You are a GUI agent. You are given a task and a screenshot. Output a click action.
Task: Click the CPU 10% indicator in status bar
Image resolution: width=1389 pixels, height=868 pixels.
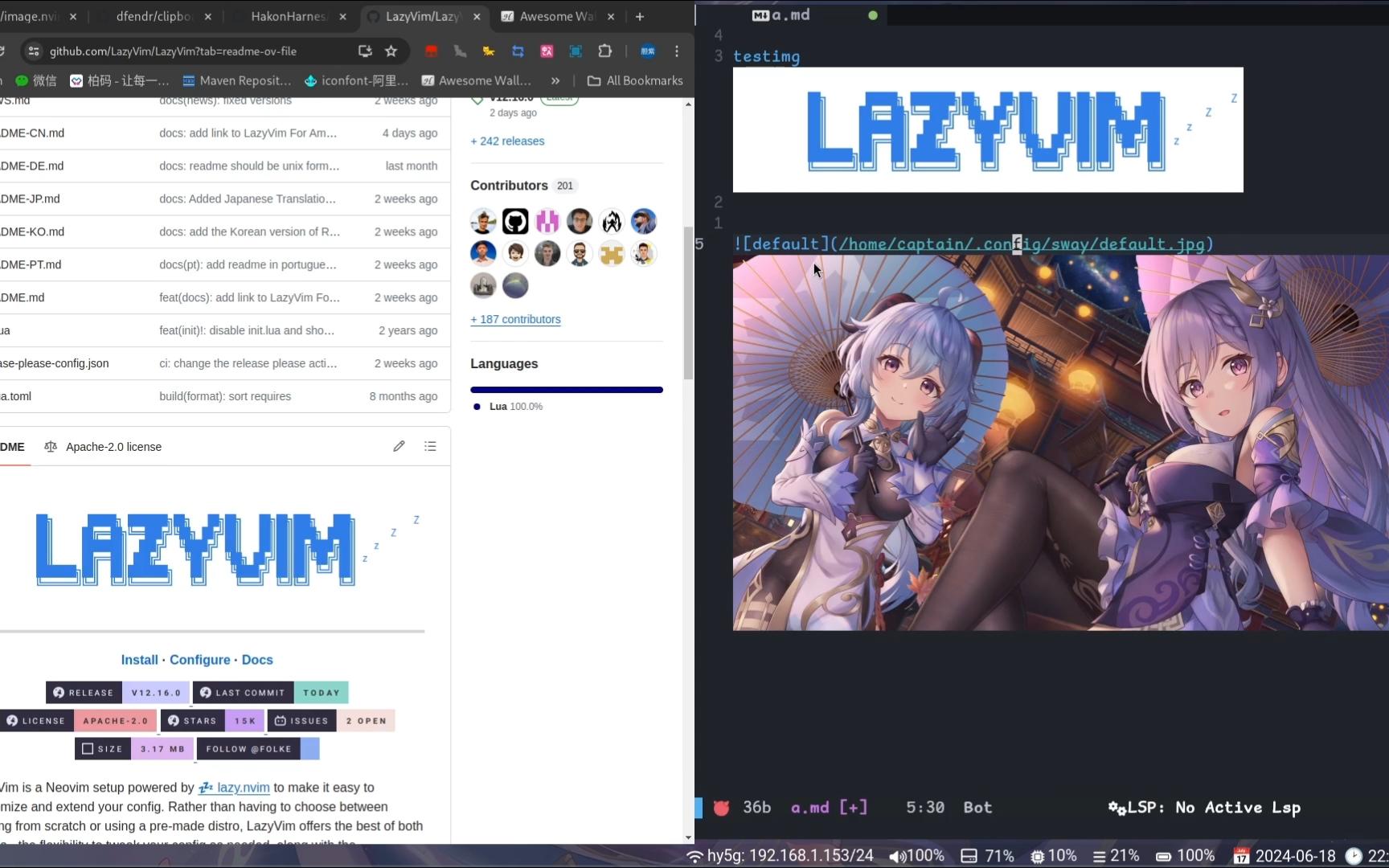[x=1054, y=856]
